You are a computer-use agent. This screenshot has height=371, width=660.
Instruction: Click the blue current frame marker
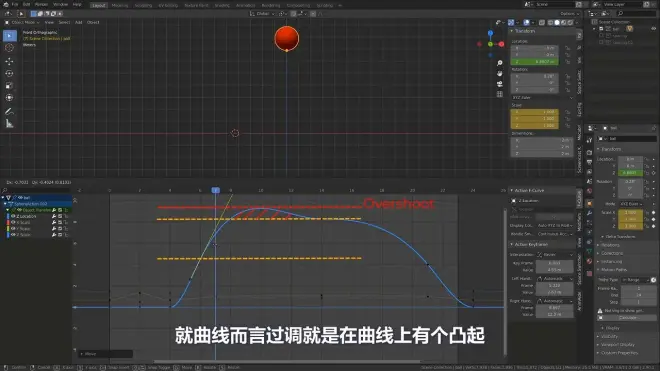click(216, 190)
